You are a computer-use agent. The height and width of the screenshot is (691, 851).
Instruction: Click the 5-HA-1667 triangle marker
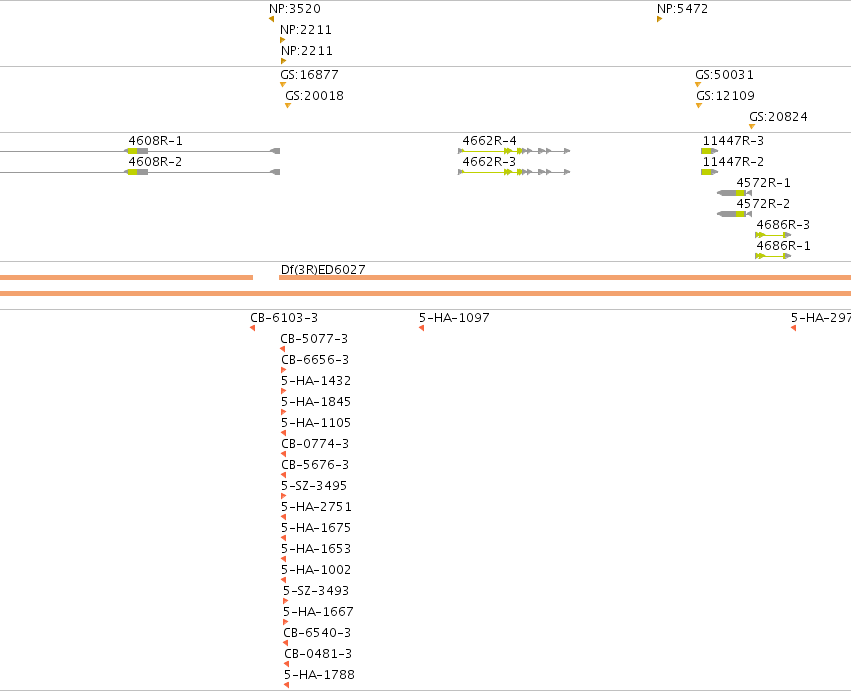tap(285, 622)
